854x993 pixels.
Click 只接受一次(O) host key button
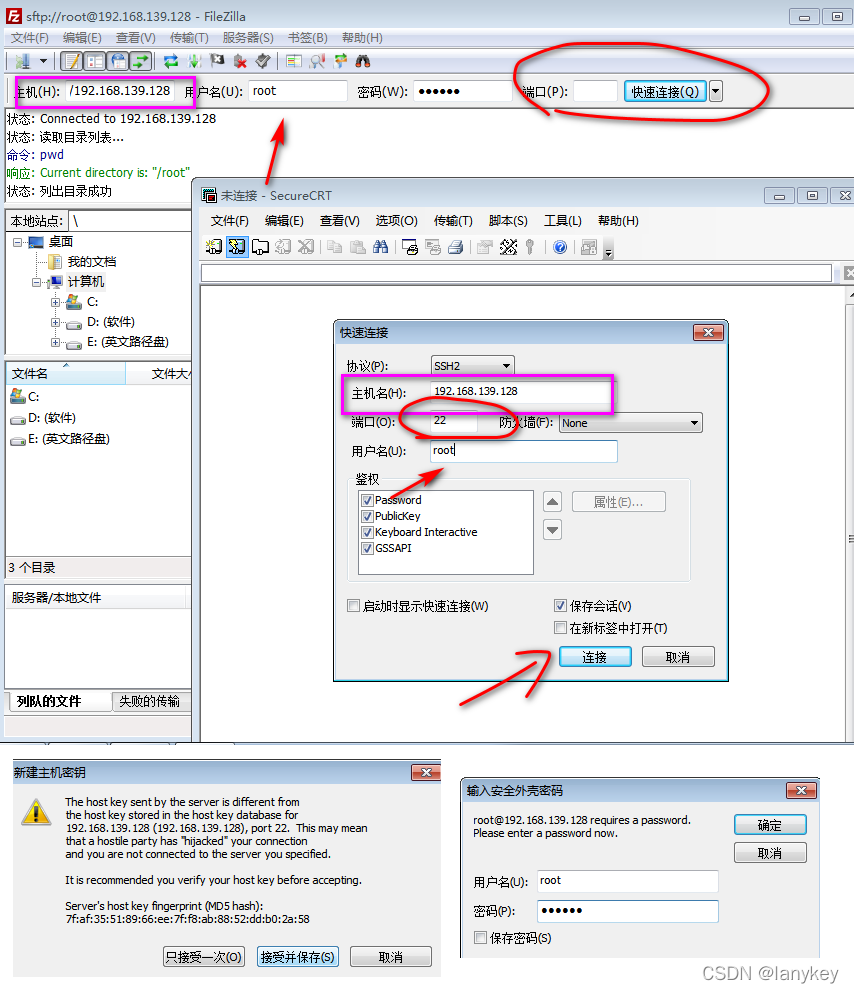203,956
